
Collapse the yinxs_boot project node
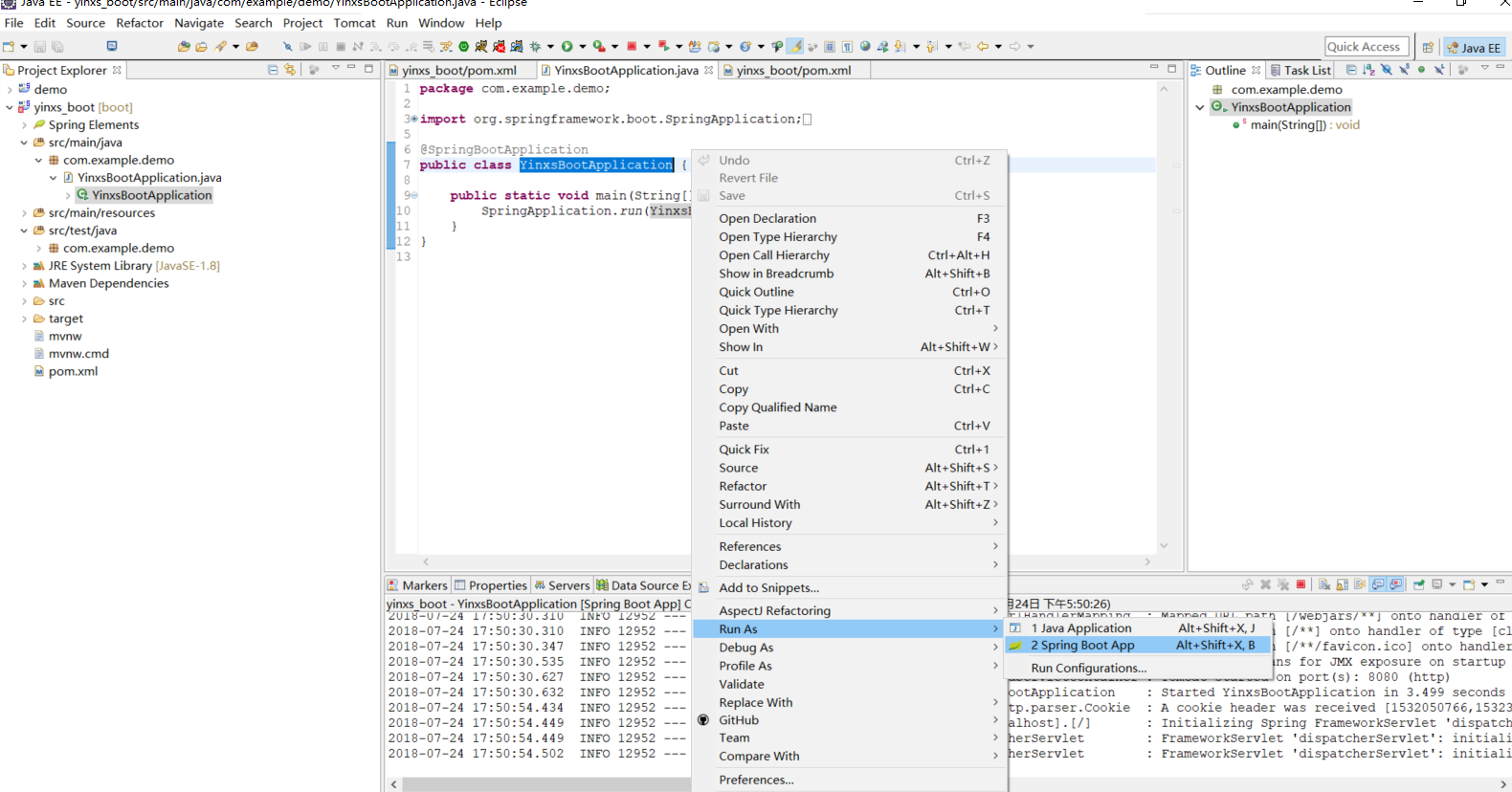coord(10,107)
